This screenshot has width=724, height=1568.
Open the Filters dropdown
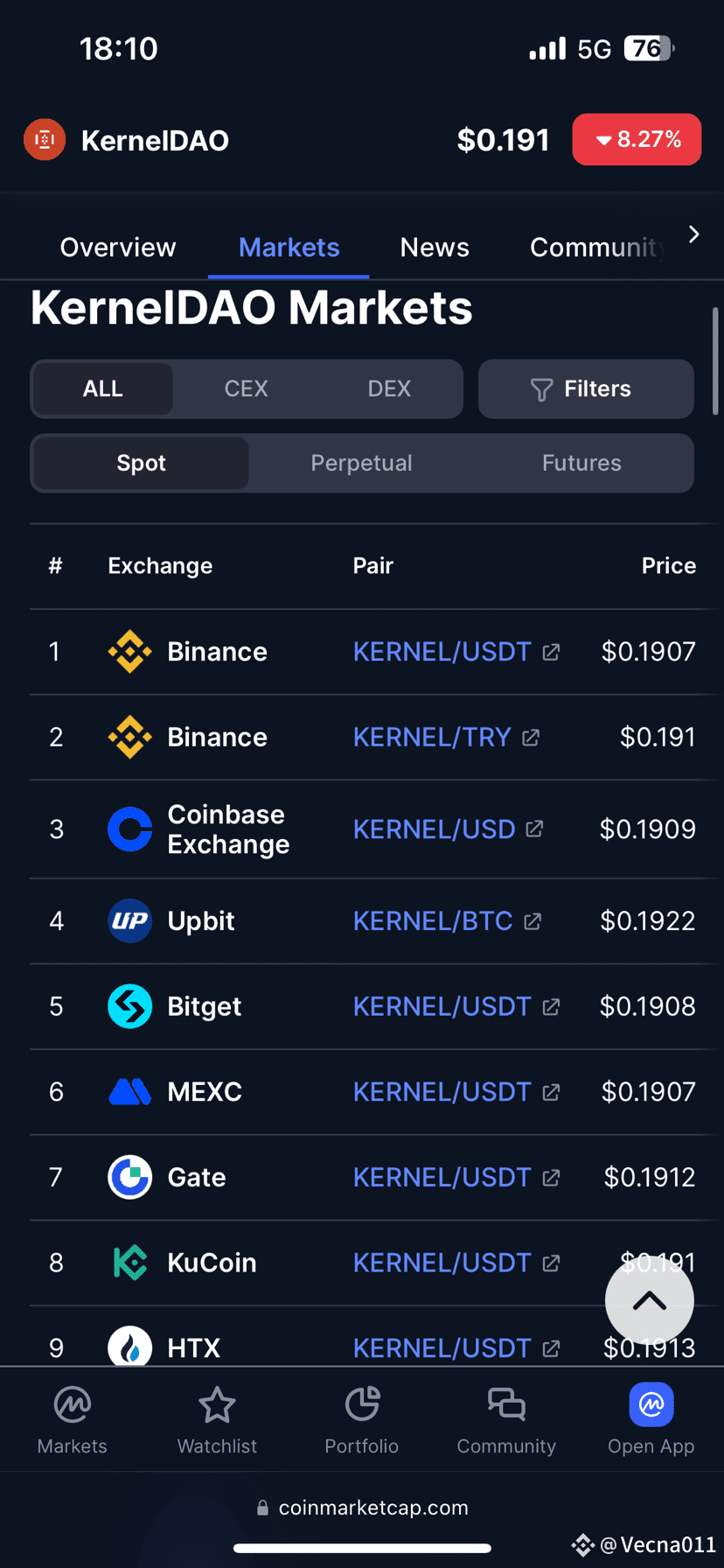coord(586,388)
